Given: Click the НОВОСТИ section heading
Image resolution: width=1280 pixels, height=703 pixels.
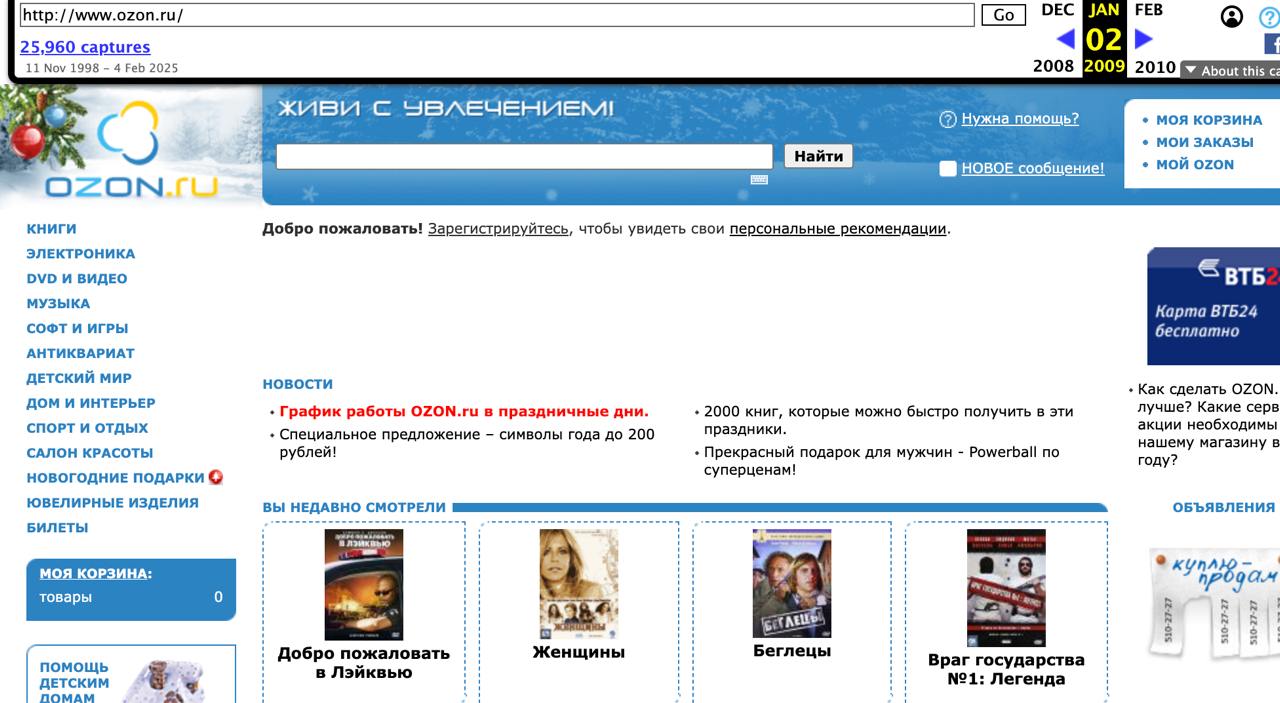Looking at the screenshot, I should tap(298, 384).
